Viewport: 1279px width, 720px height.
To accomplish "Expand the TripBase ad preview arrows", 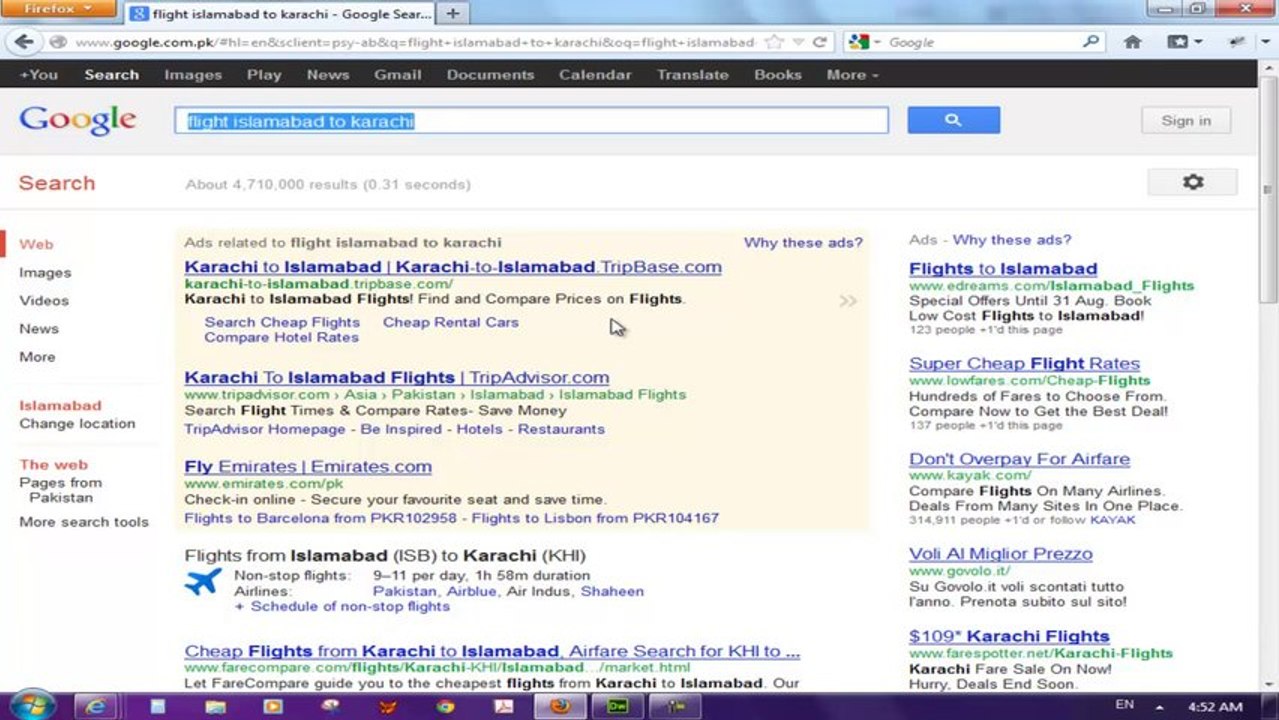I will click(x=848, y=300).
